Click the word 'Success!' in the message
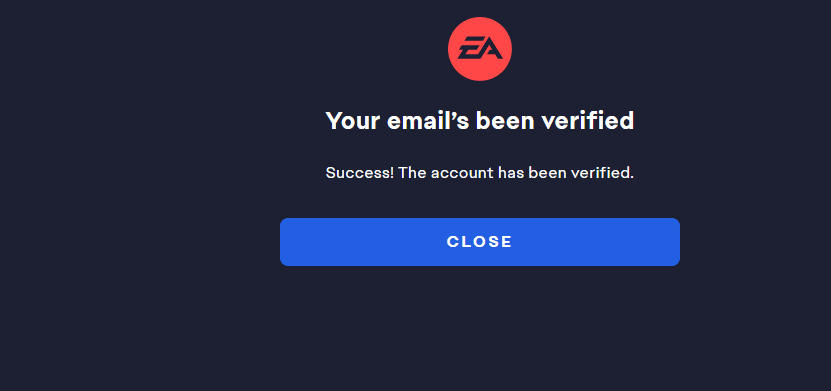 359,173
